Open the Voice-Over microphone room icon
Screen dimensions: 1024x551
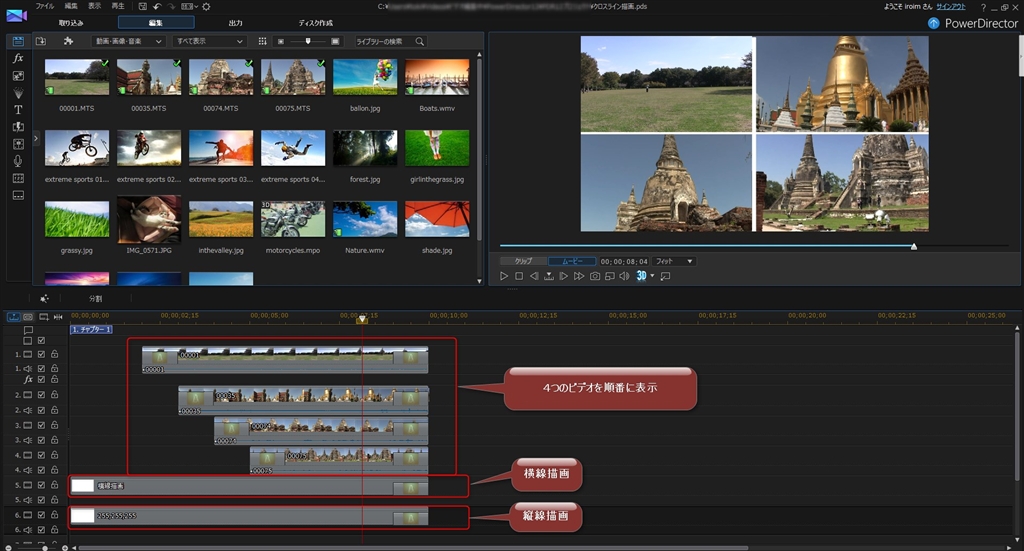coord(18,161)
